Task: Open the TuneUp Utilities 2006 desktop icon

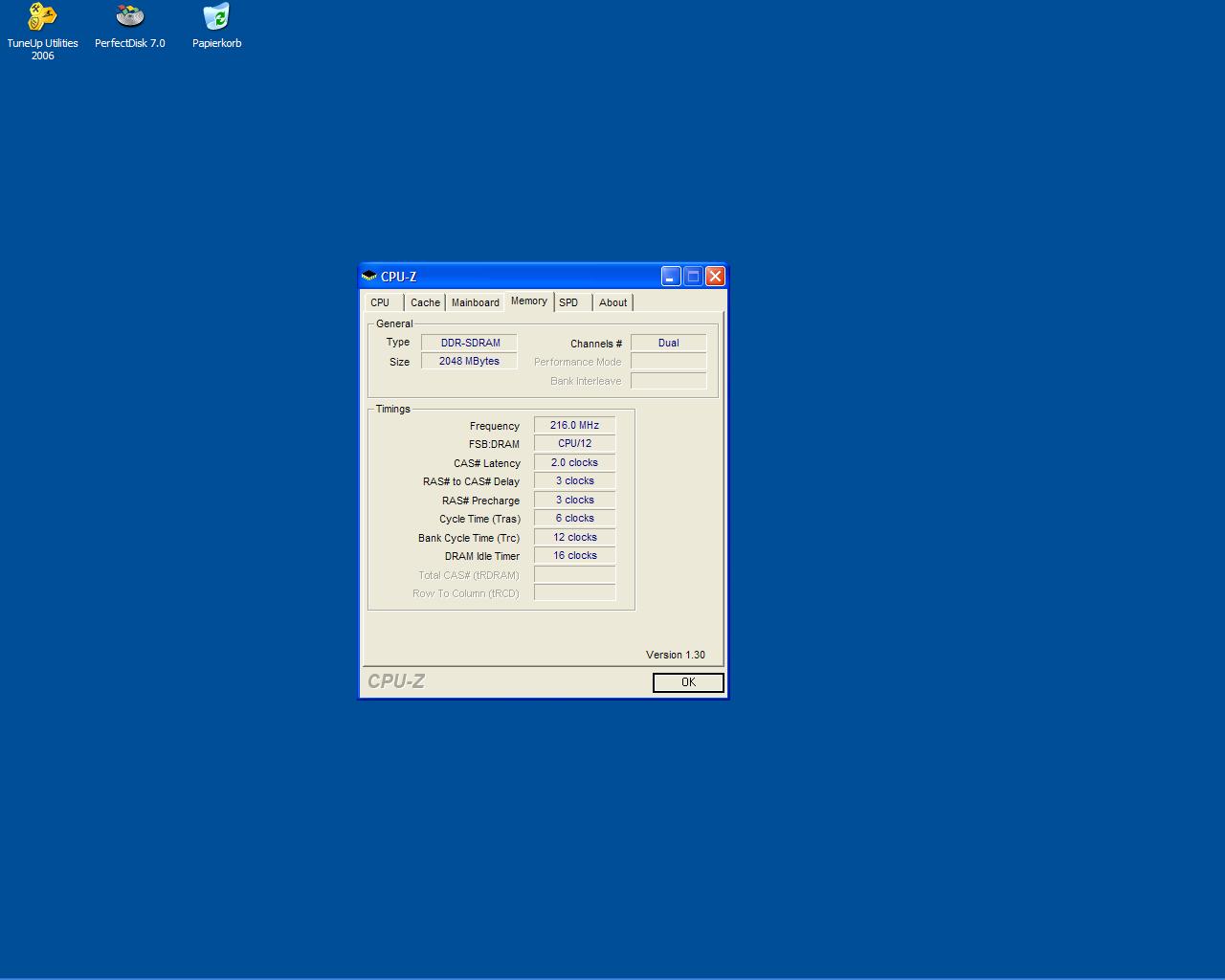Action: pyautogui.click(x=42, y=31)
